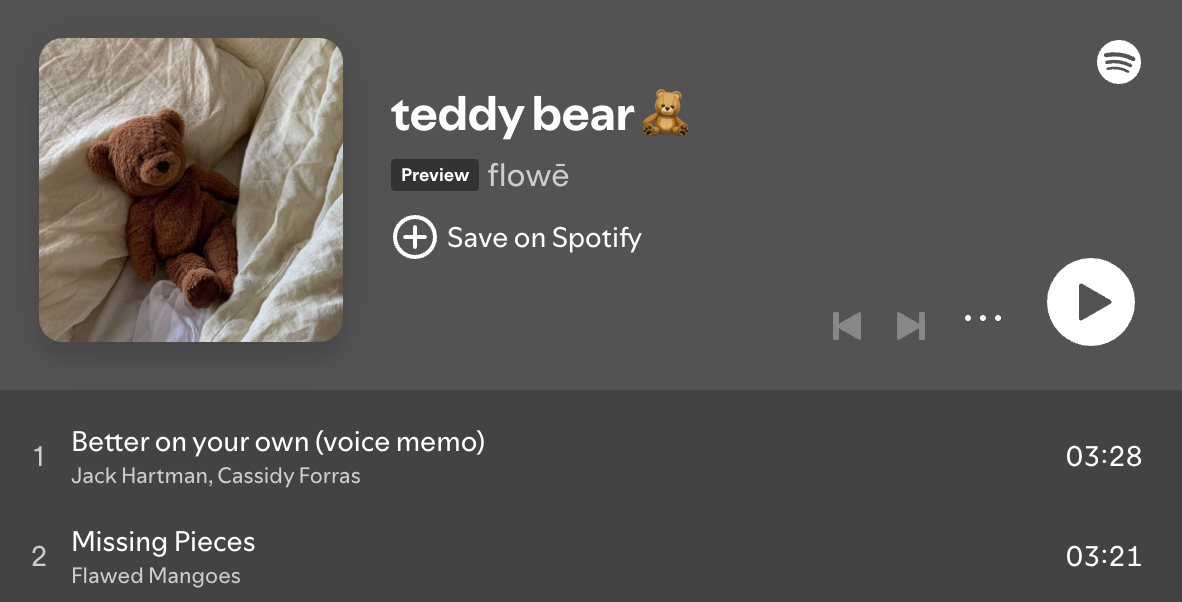Click the teddy bear emoji in title

[x=665, y=114]
